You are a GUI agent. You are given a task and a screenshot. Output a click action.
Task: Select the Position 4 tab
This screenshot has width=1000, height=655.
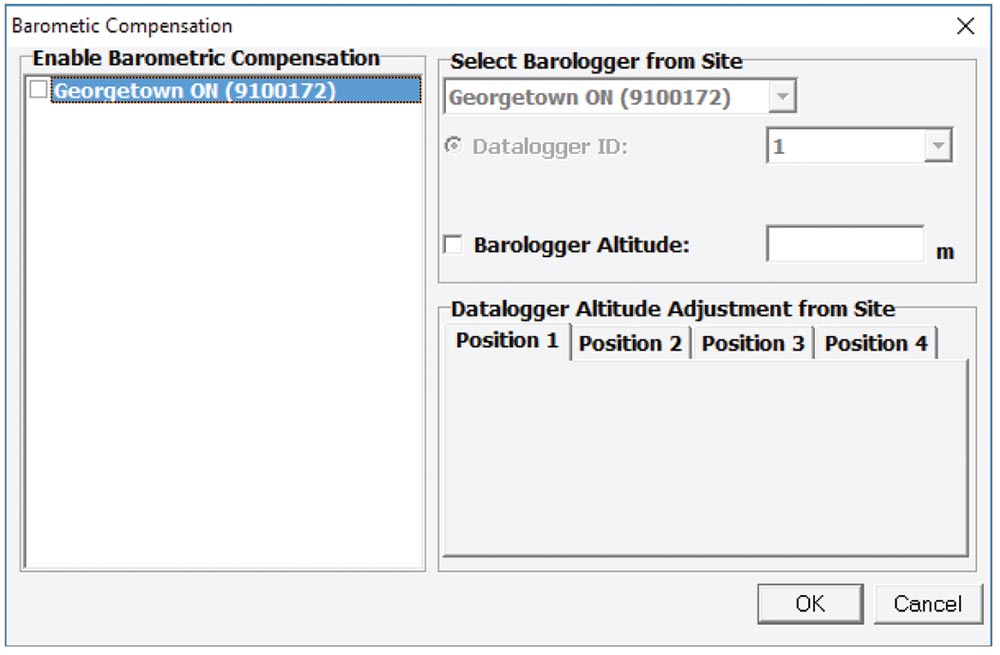875,343
